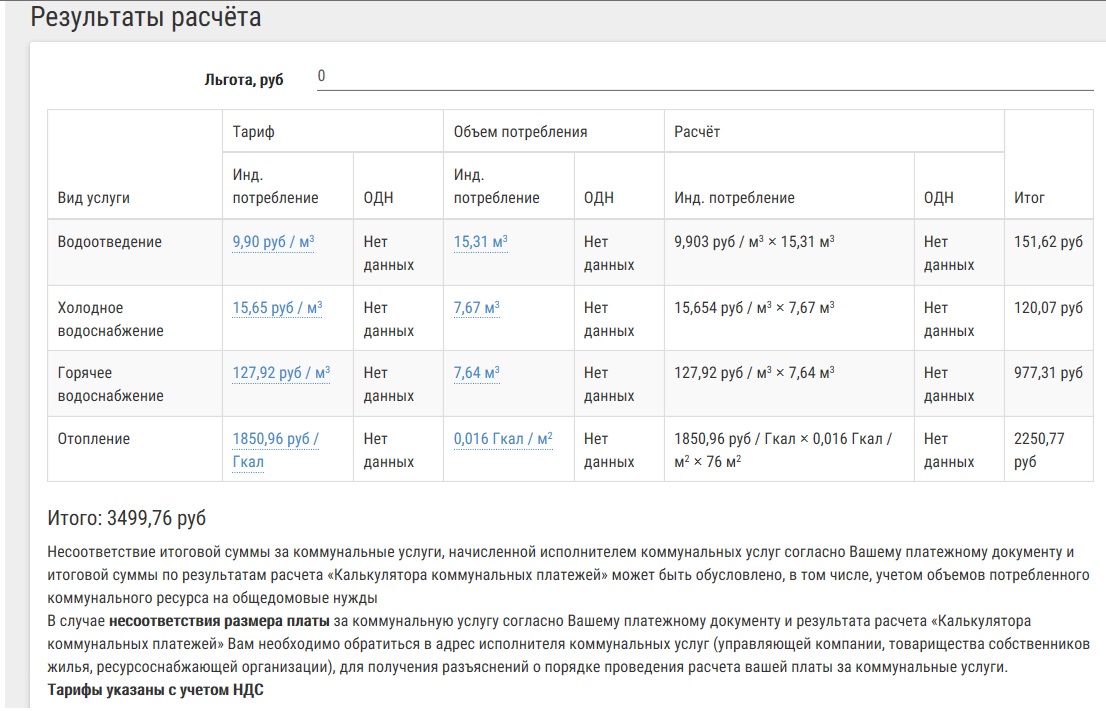Click the Итог column header

1029,198
